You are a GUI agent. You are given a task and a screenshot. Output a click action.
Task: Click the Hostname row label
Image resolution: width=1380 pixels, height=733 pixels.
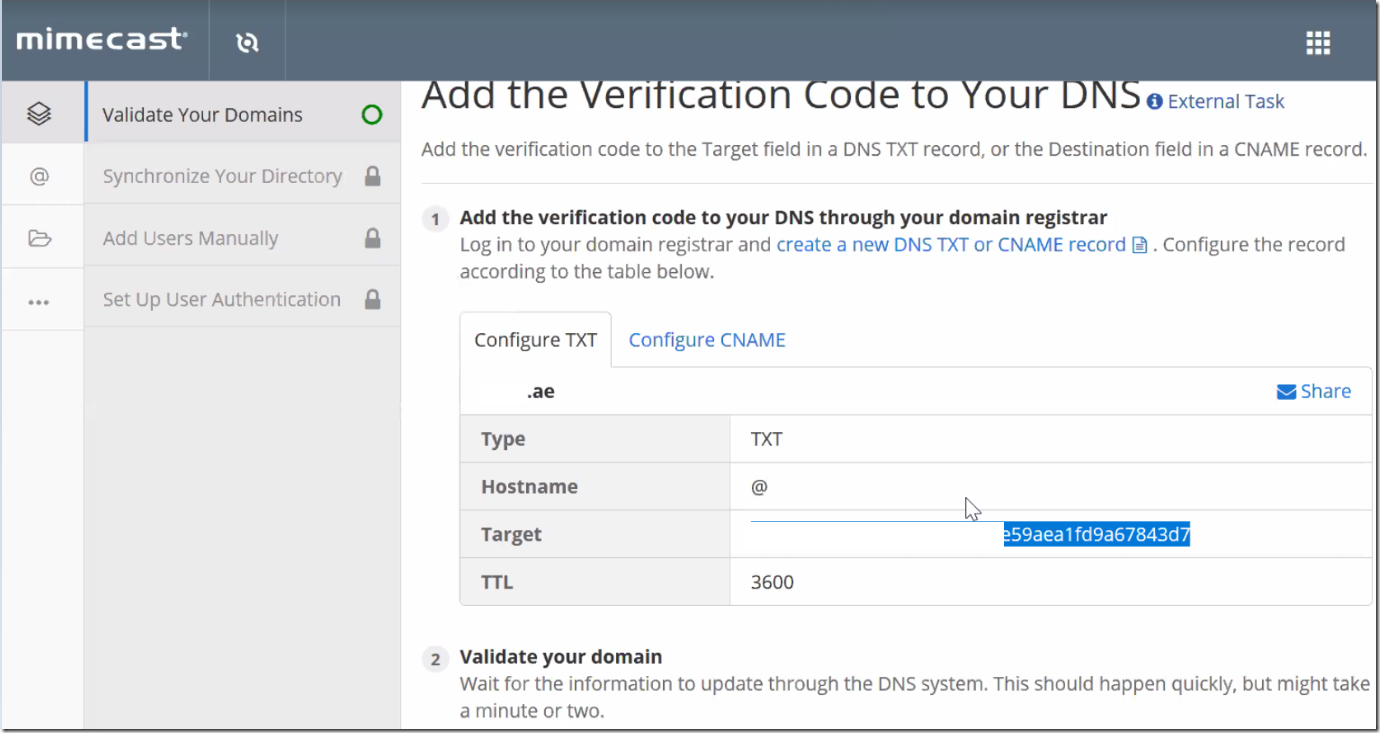click(x=529, y=487)
